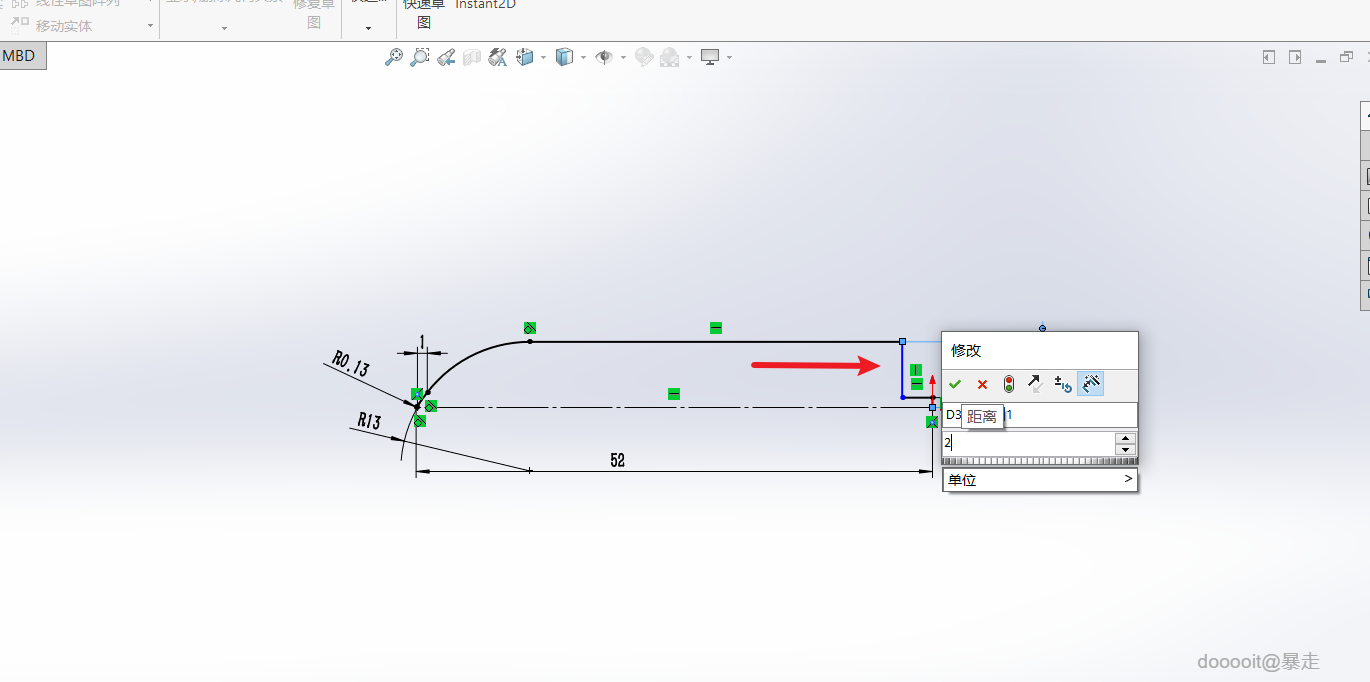Click the tangent relation icon on arc top
1370x682 pixels.
530,328
